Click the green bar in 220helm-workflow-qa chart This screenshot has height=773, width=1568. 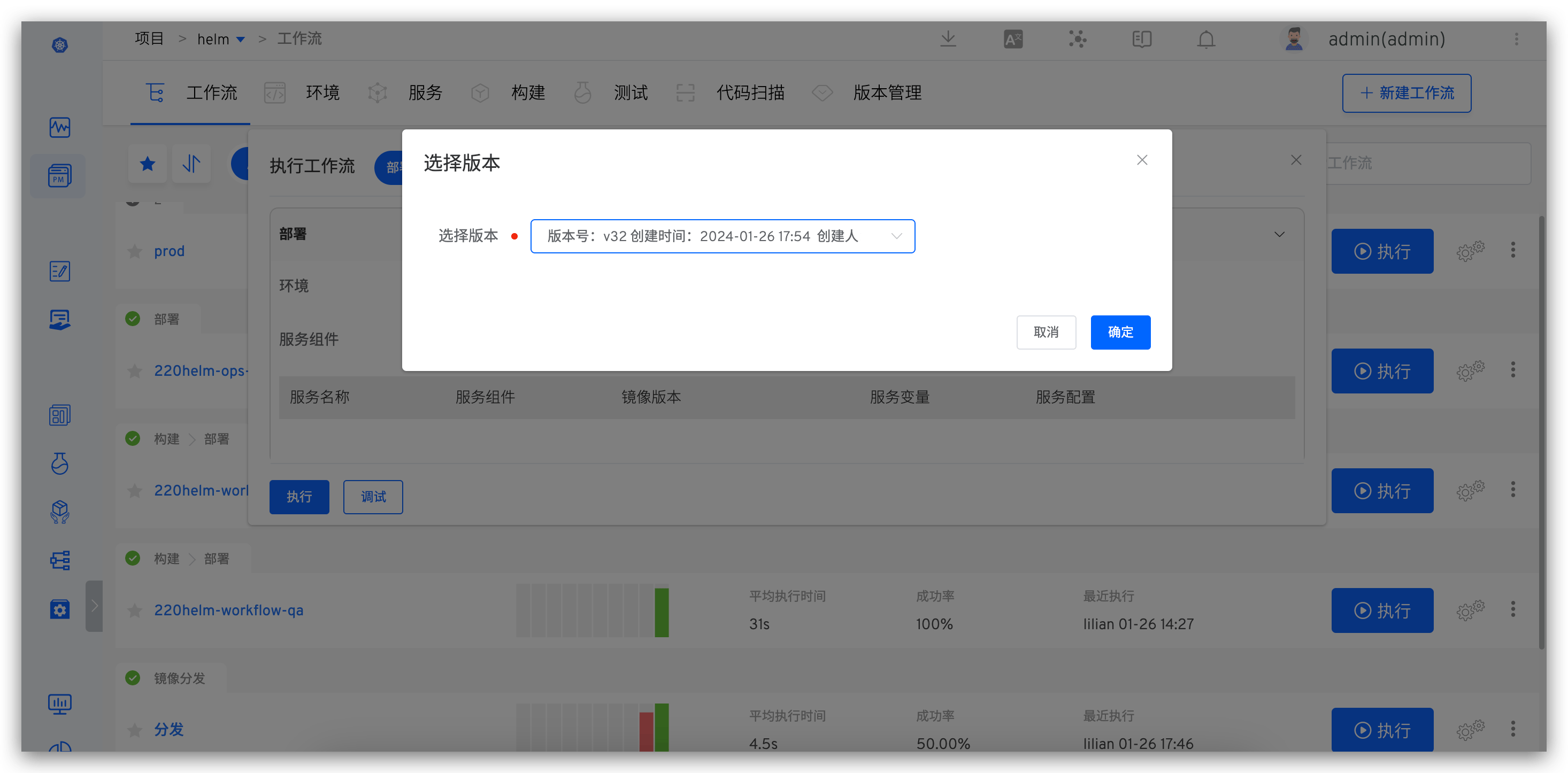(661, 612)
